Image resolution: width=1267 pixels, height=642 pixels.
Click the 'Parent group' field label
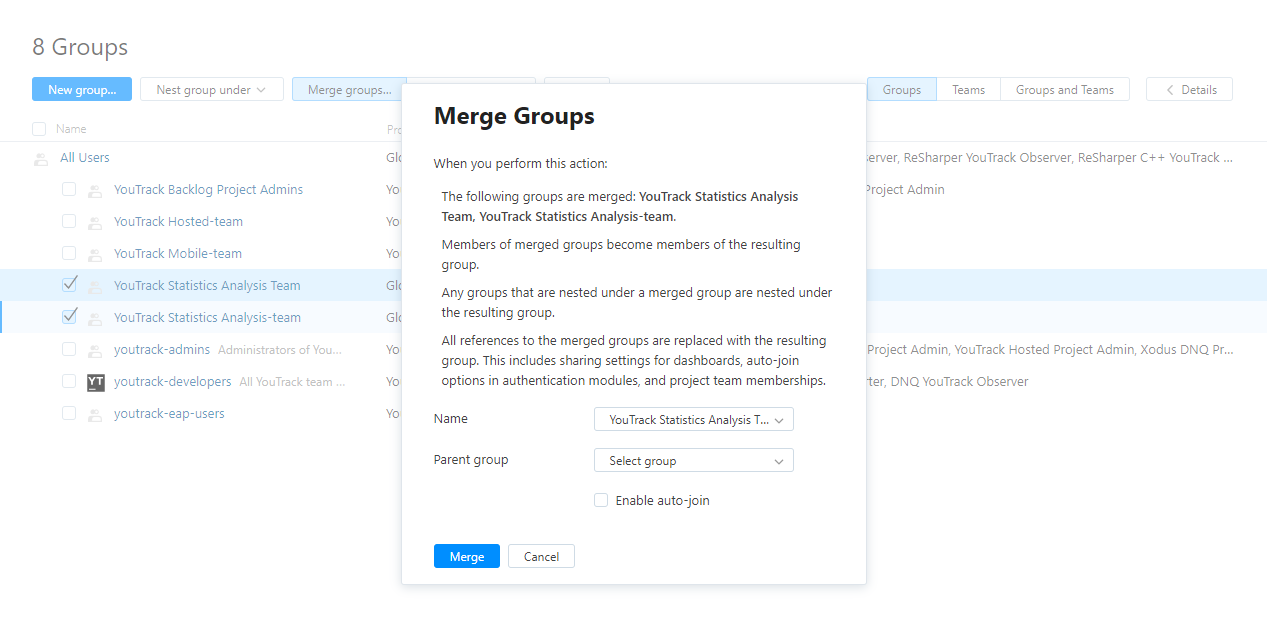click(x=471, y=460)
